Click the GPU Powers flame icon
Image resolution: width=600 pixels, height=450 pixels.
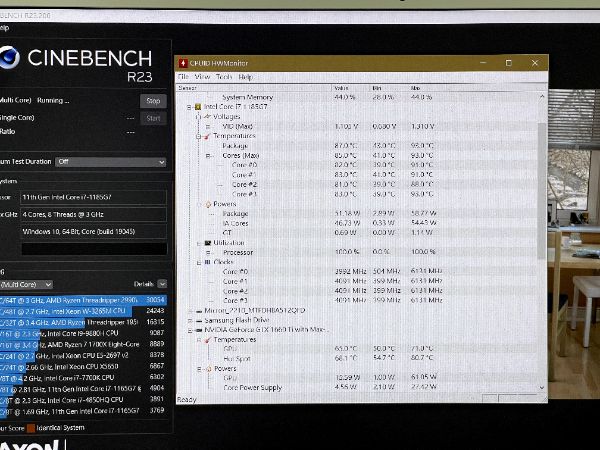coord(209,369)
